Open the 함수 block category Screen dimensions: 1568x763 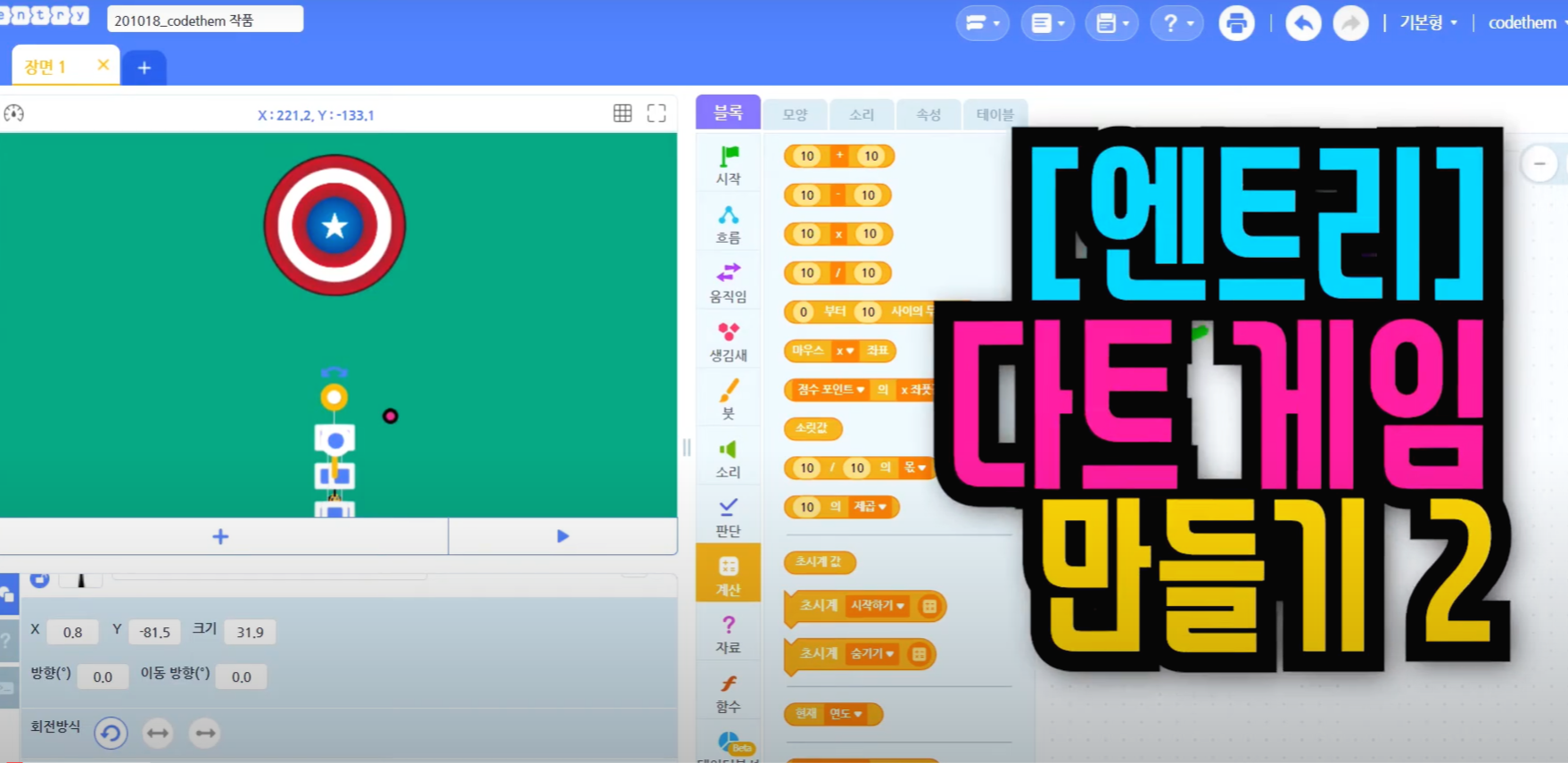[728, 693]
